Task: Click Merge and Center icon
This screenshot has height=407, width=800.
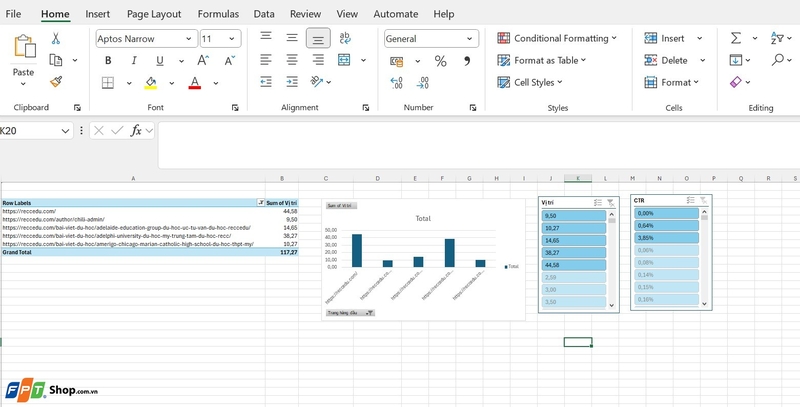Action: tap(344, 60)
